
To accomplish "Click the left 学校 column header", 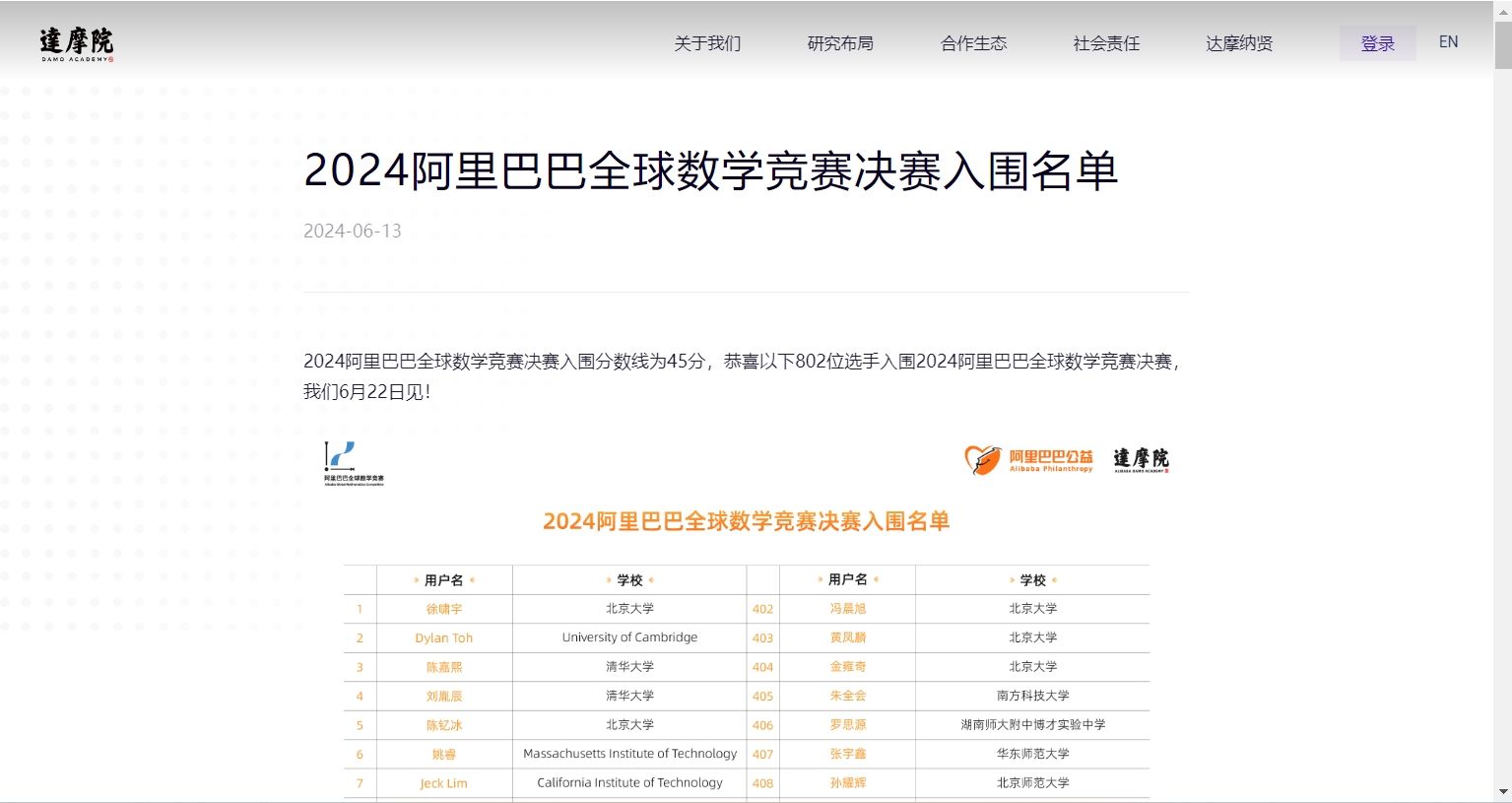I will click(629, 580).
